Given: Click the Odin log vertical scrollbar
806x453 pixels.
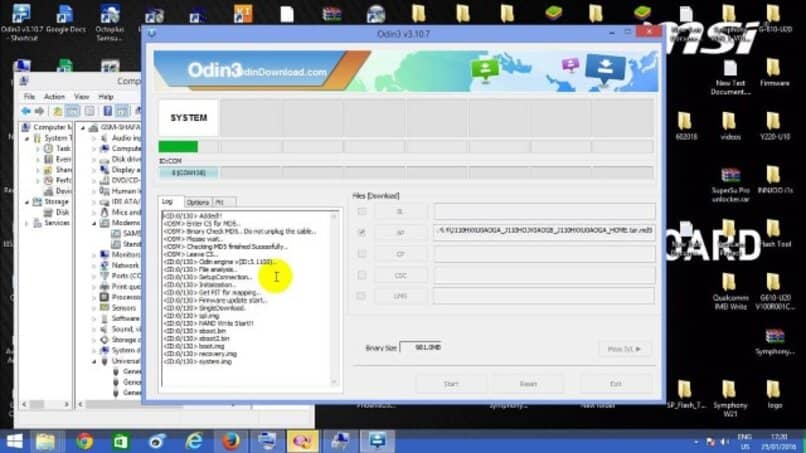Looking at the screenshot, I should point(334,298).
